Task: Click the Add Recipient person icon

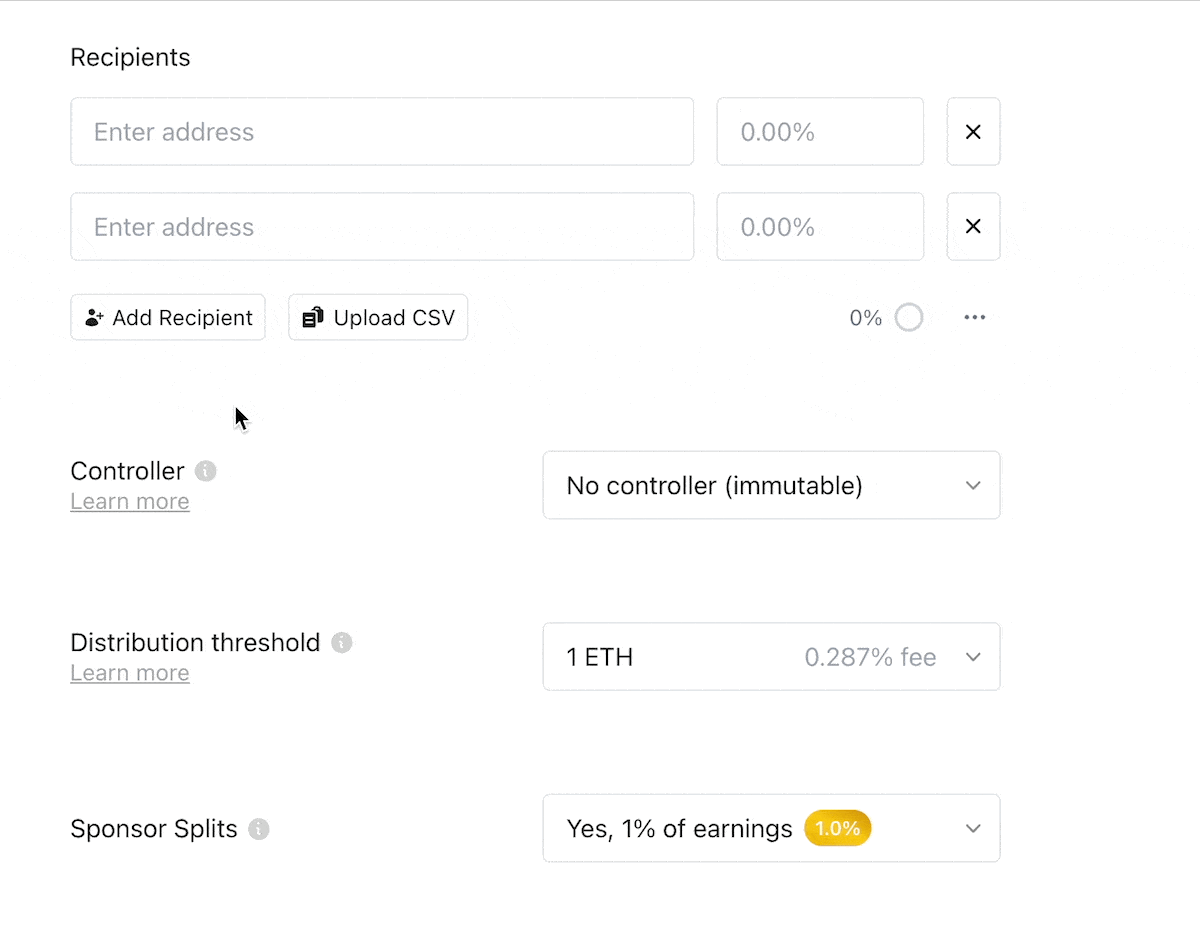Action: point(95,318)
